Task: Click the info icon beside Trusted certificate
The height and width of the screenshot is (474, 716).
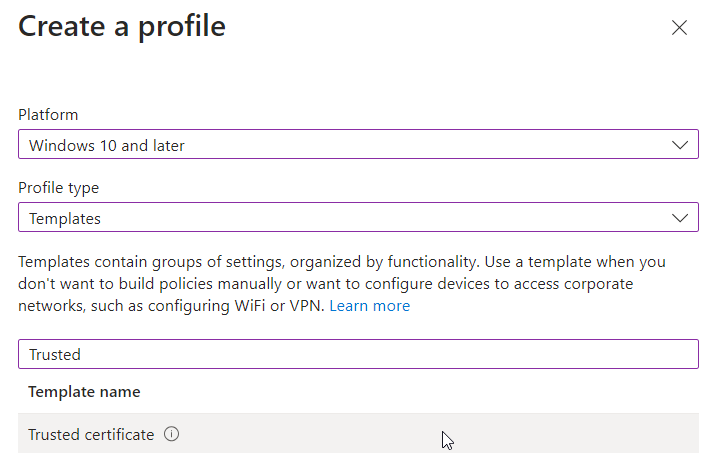Action: tap(171, 435)
